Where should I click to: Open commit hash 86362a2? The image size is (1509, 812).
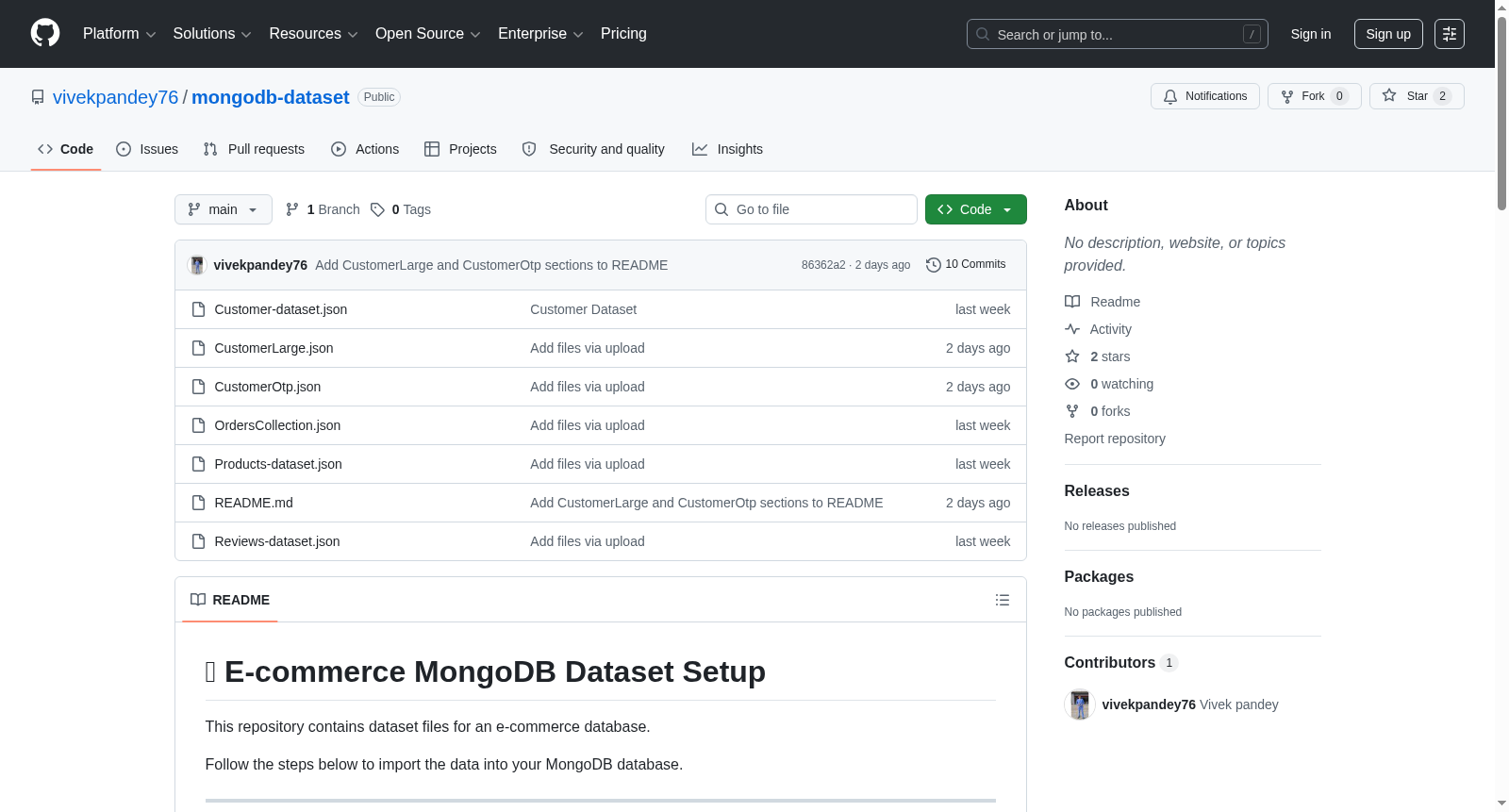[823, 265]
